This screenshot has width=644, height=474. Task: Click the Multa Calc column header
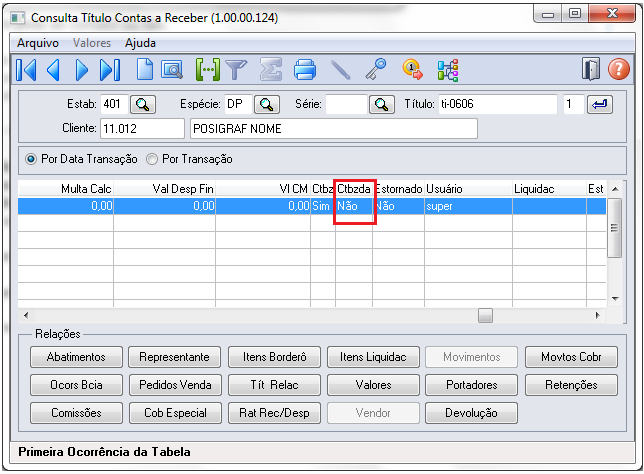point(66,189)
